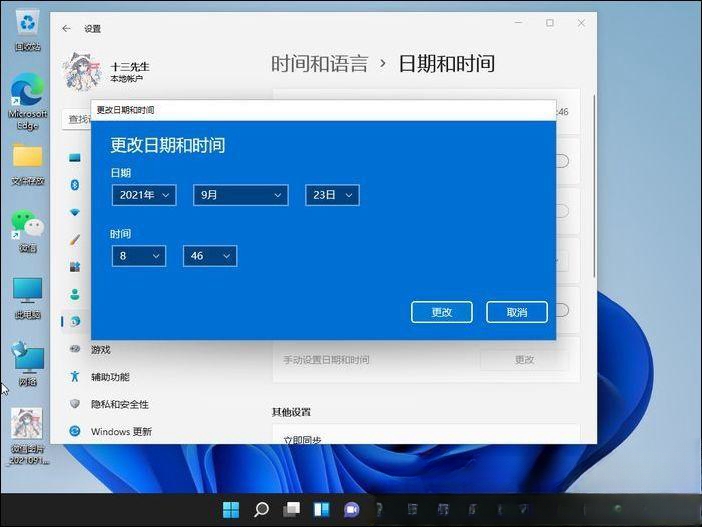Open the Recycle Bin desktop icon
The height and width of the screenshot is (527, 702).
point(28,30)
